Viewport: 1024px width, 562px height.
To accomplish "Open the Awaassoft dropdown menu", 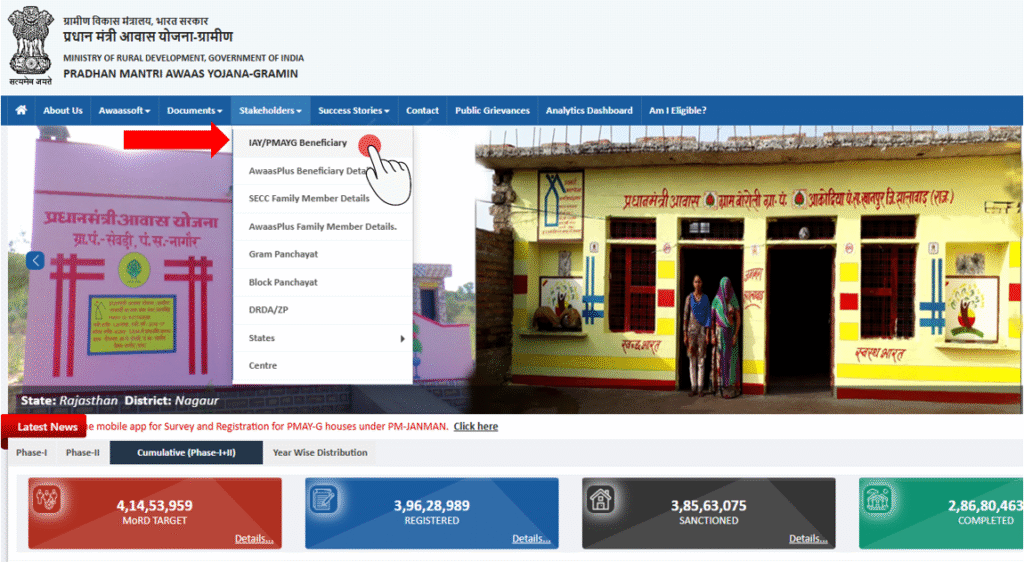I will (x=124, y=110).
